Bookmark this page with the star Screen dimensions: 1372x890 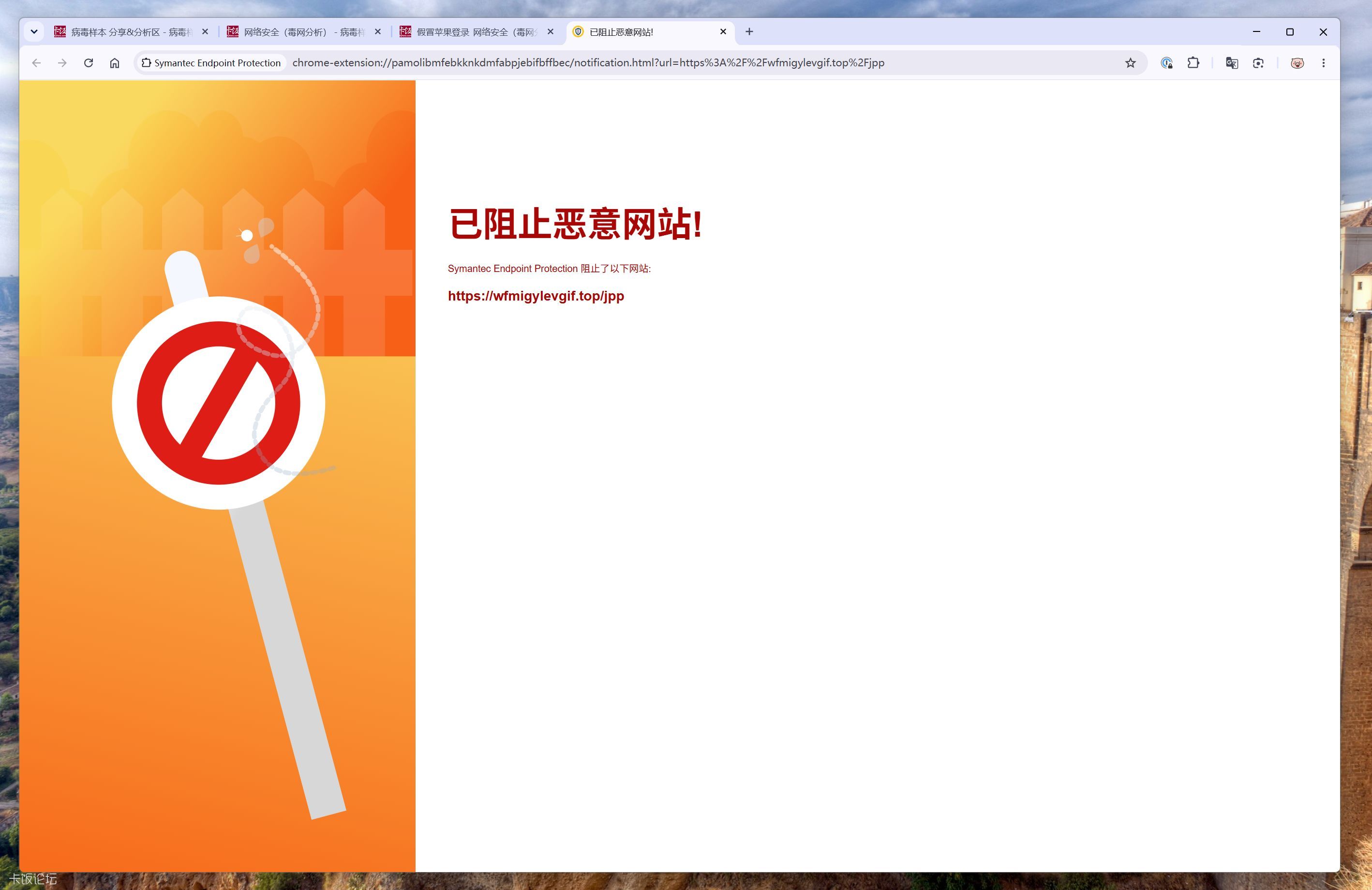click(x=1130, y=63)
